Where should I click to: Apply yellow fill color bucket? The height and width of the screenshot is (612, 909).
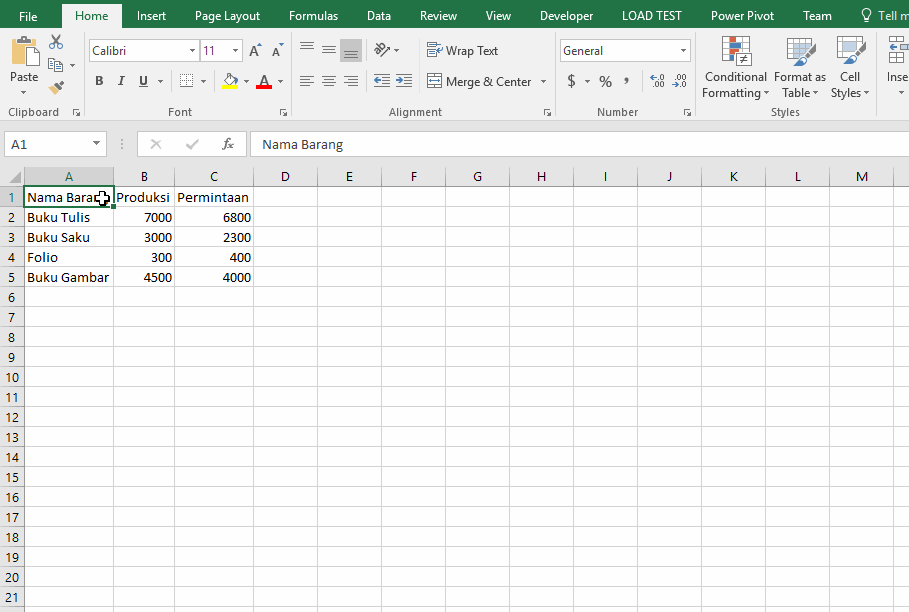[230, 81]
